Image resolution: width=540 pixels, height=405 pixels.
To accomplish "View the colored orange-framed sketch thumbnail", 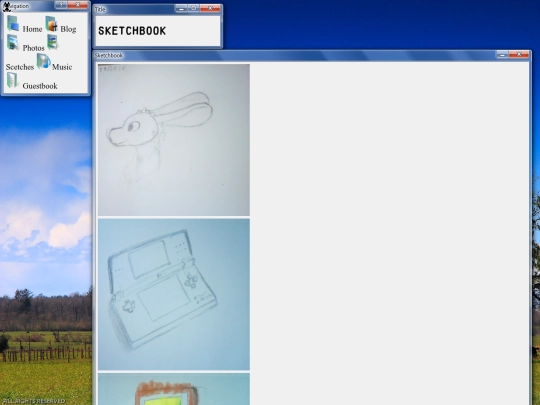I will [x=174, y=389].
